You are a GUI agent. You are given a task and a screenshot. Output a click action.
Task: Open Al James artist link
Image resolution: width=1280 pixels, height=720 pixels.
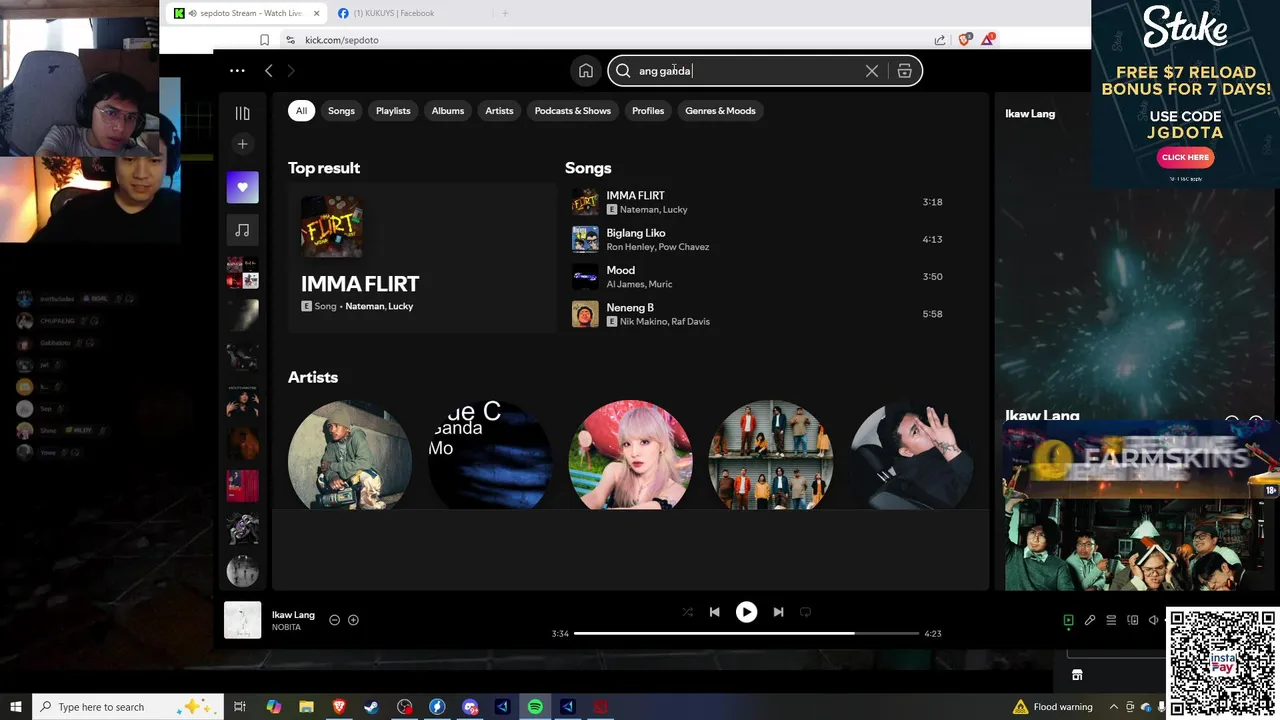[625, 284]
